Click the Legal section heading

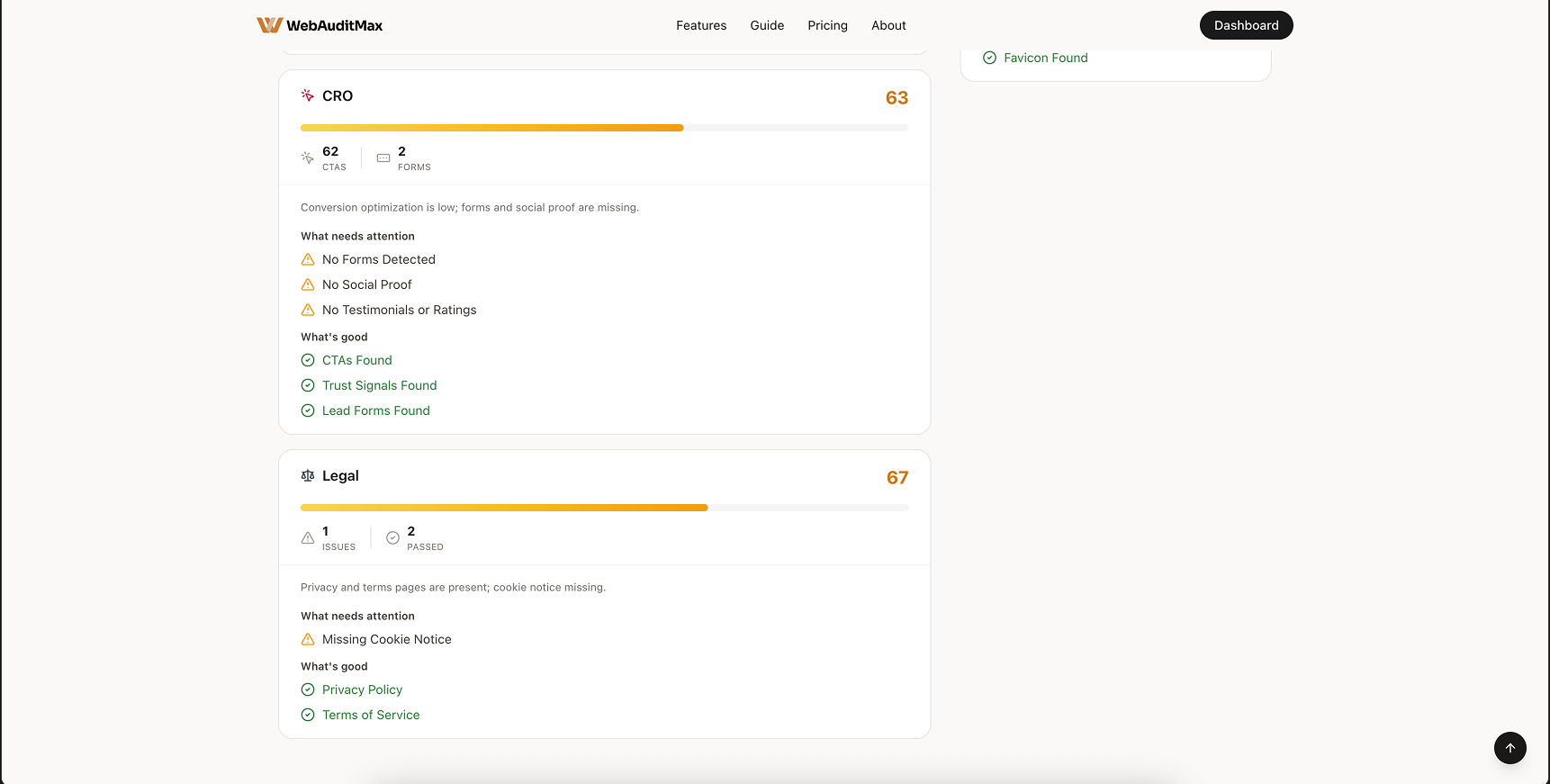click(x=340, y=475)
